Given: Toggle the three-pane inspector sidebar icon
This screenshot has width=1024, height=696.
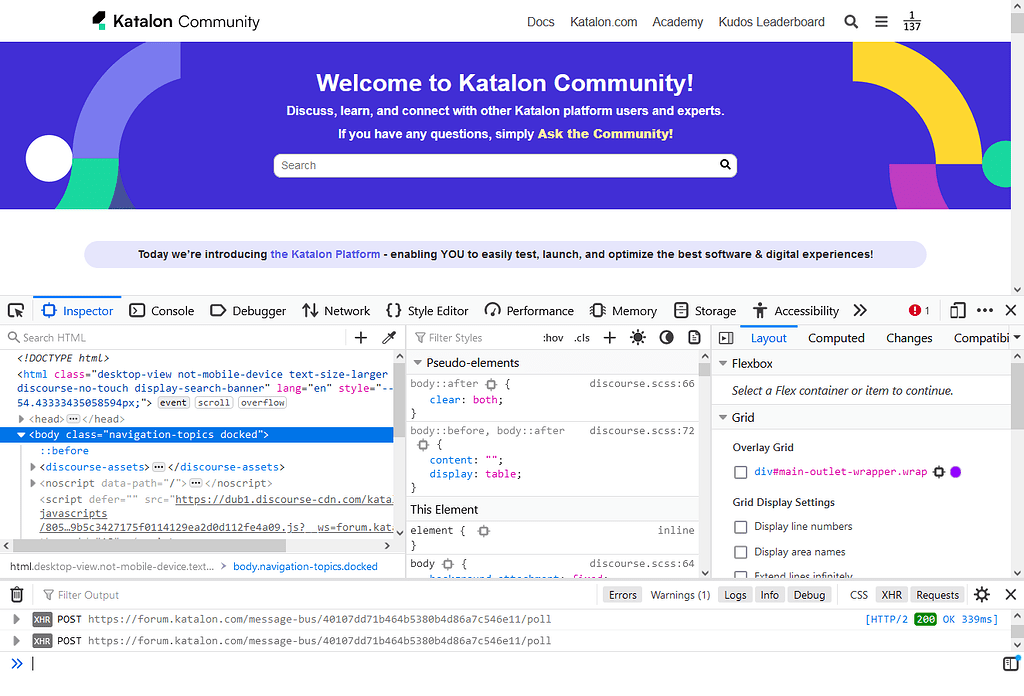Looking at the screenshot, I should [726, 338].
